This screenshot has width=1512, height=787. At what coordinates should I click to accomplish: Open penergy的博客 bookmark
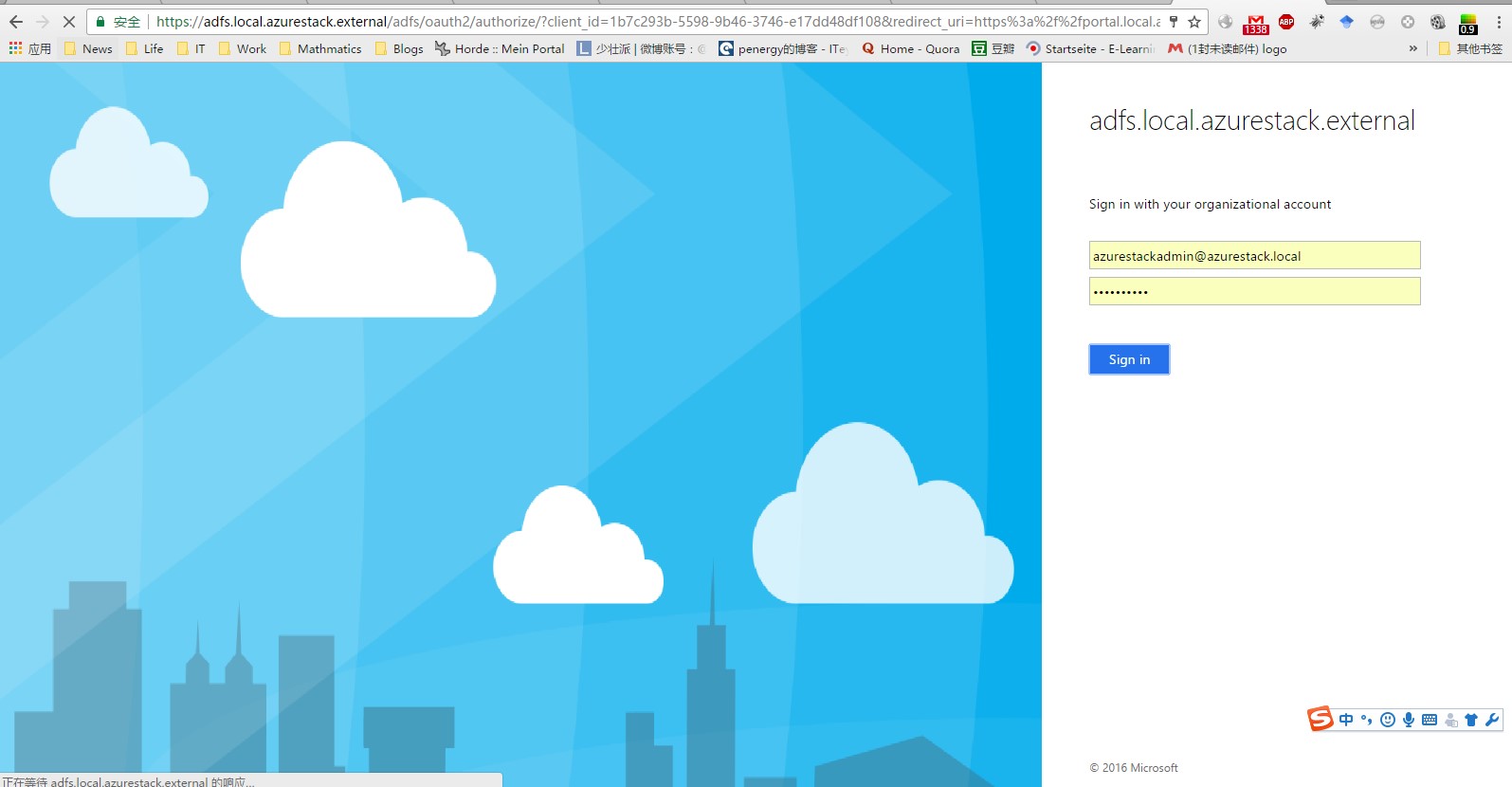tap(782, 48)
